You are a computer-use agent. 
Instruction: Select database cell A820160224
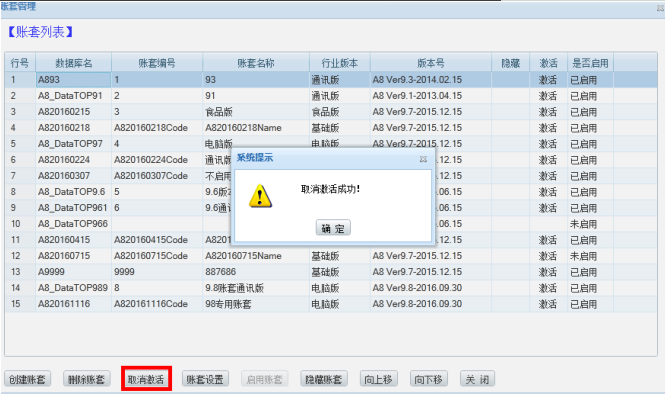73,160
